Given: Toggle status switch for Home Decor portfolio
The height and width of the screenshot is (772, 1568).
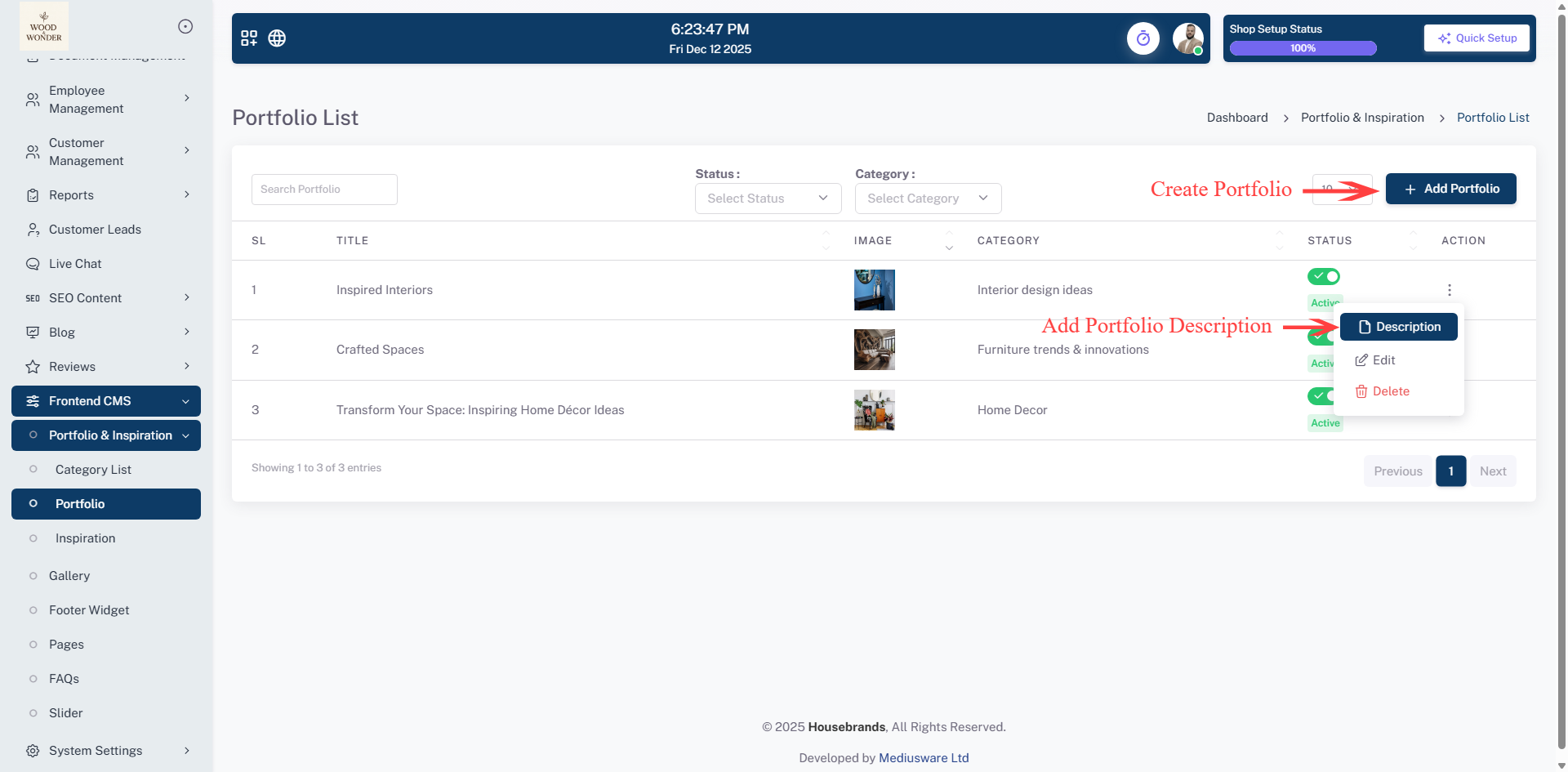Looking at the screenshot, I should pyautogui.click(x=1318, y=396).
